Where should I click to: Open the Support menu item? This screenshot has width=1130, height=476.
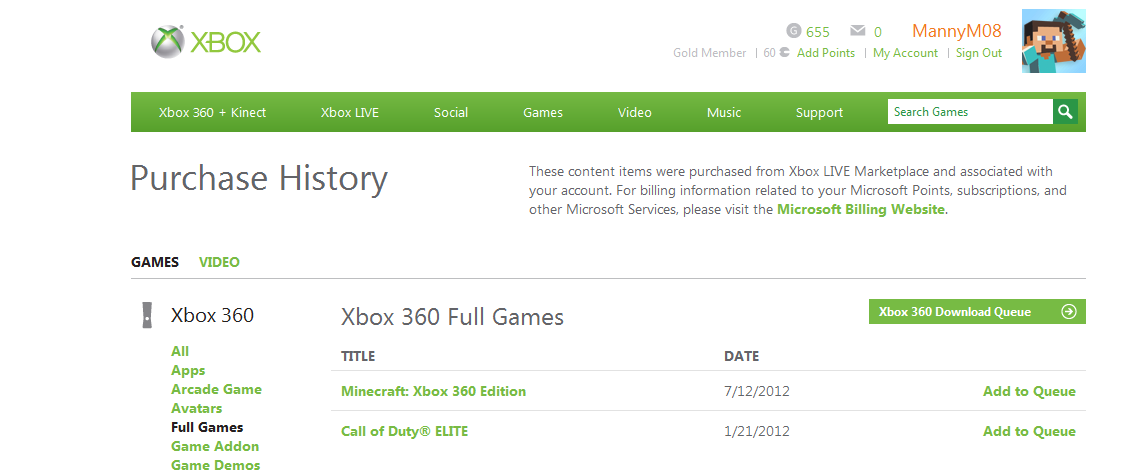[x=819, y=113]
